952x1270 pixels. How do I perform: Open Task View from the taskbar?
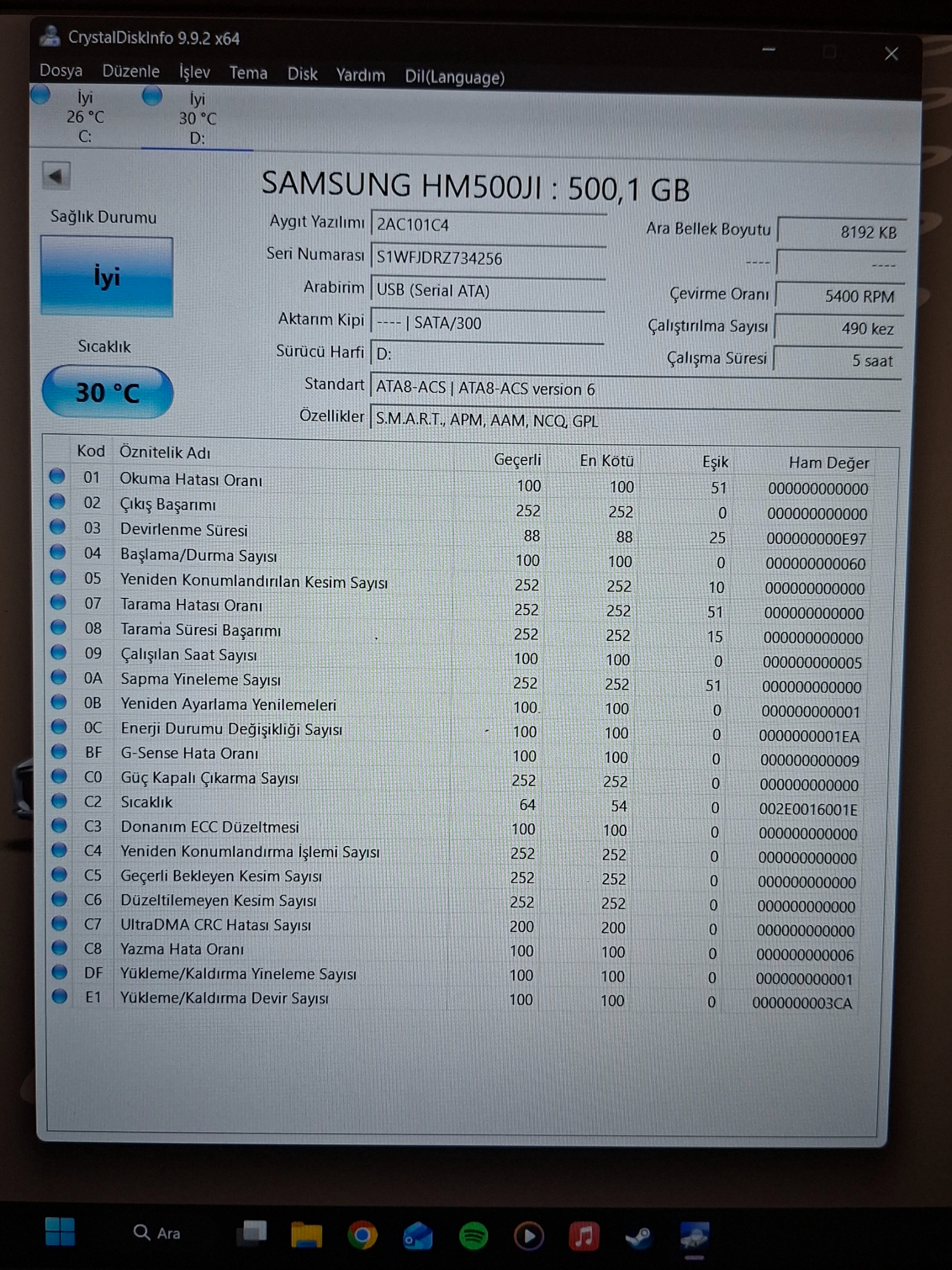(x=253, y=1233)
